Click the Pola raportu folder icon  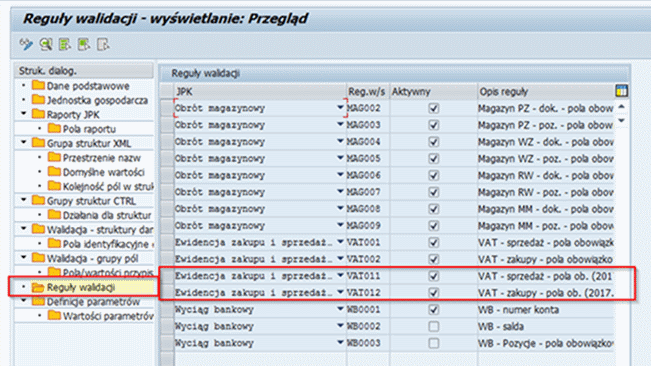coord(54,129)
